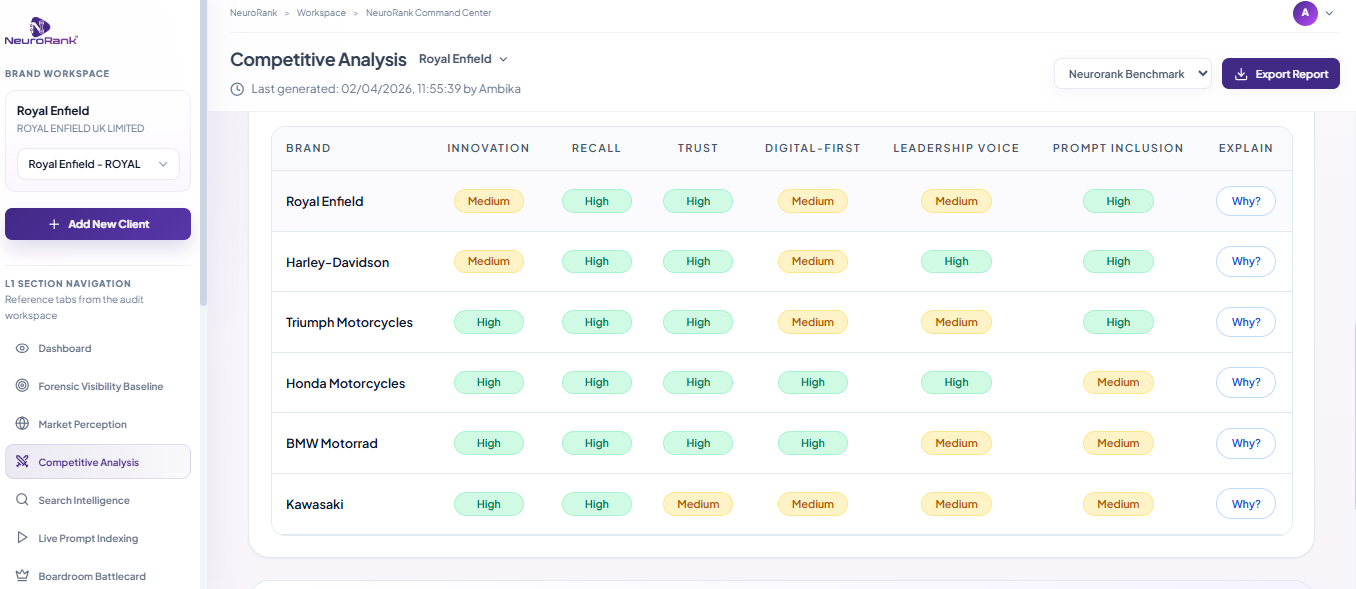Click the Search Intelligence magnifier icon

22,500
